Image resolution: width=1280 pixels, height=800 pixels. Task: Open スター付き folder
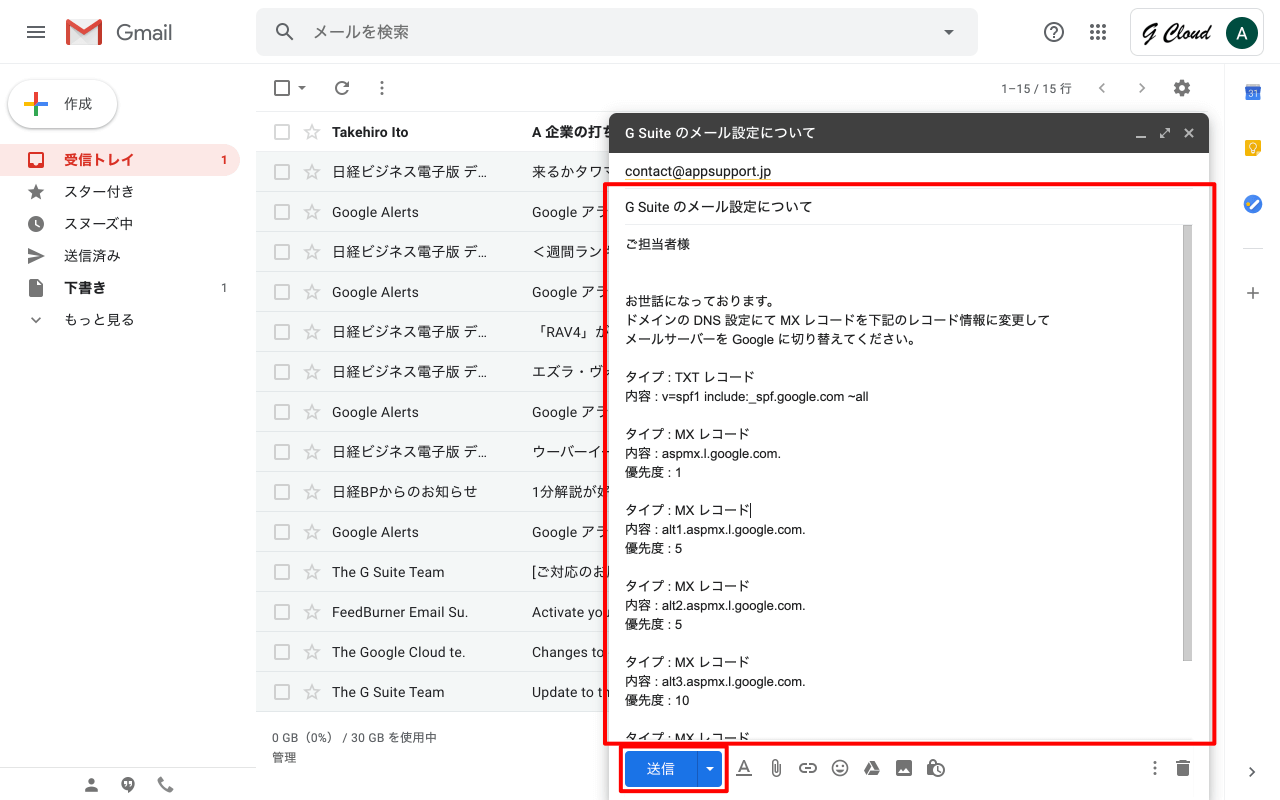point(120,192)
